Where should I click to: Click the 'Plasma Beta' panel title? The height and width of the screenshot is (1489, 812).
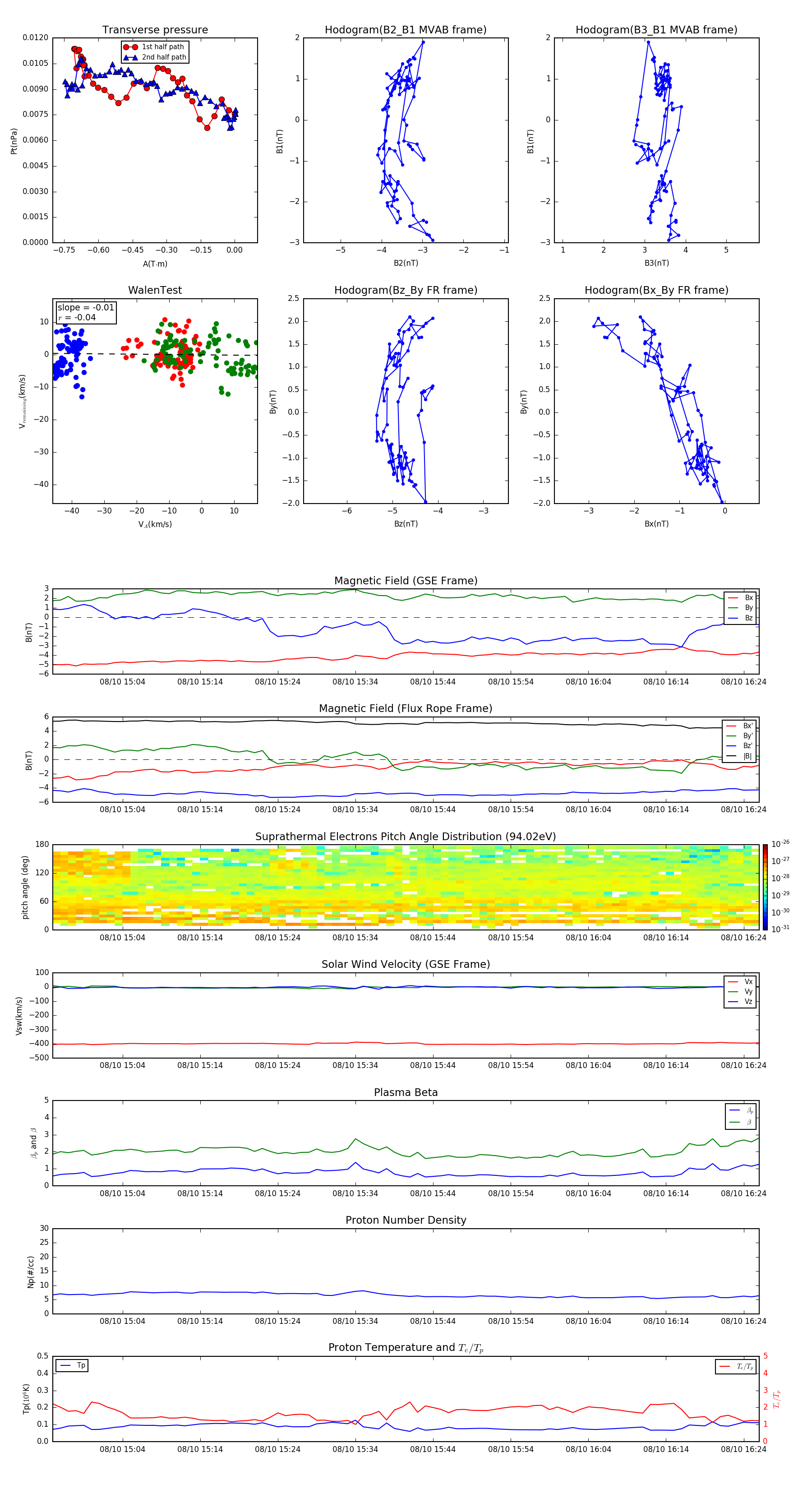point(406,1092)
